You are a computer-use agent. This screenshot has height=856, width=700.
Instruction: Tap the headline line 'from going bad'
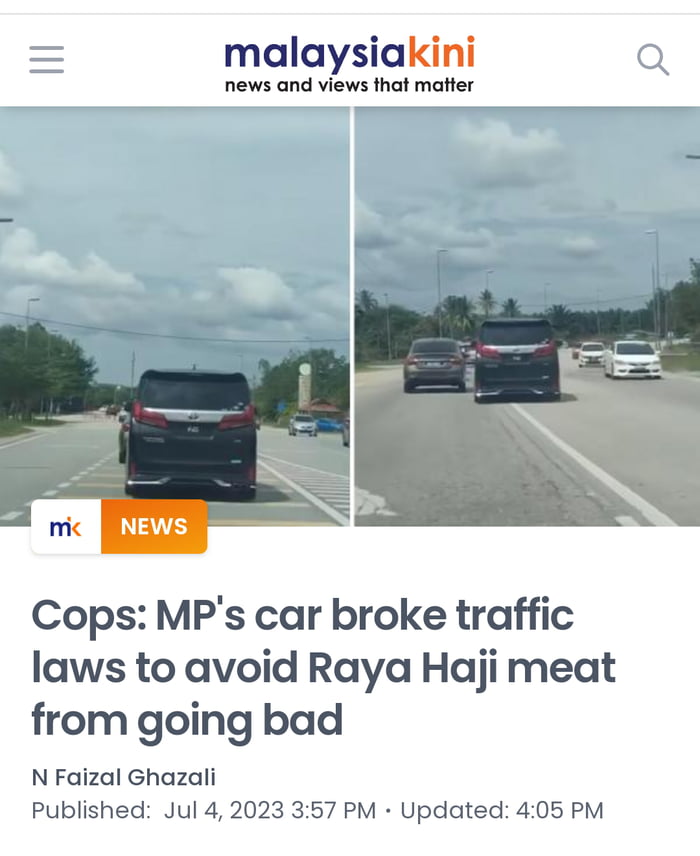click(x=187, y=721)
